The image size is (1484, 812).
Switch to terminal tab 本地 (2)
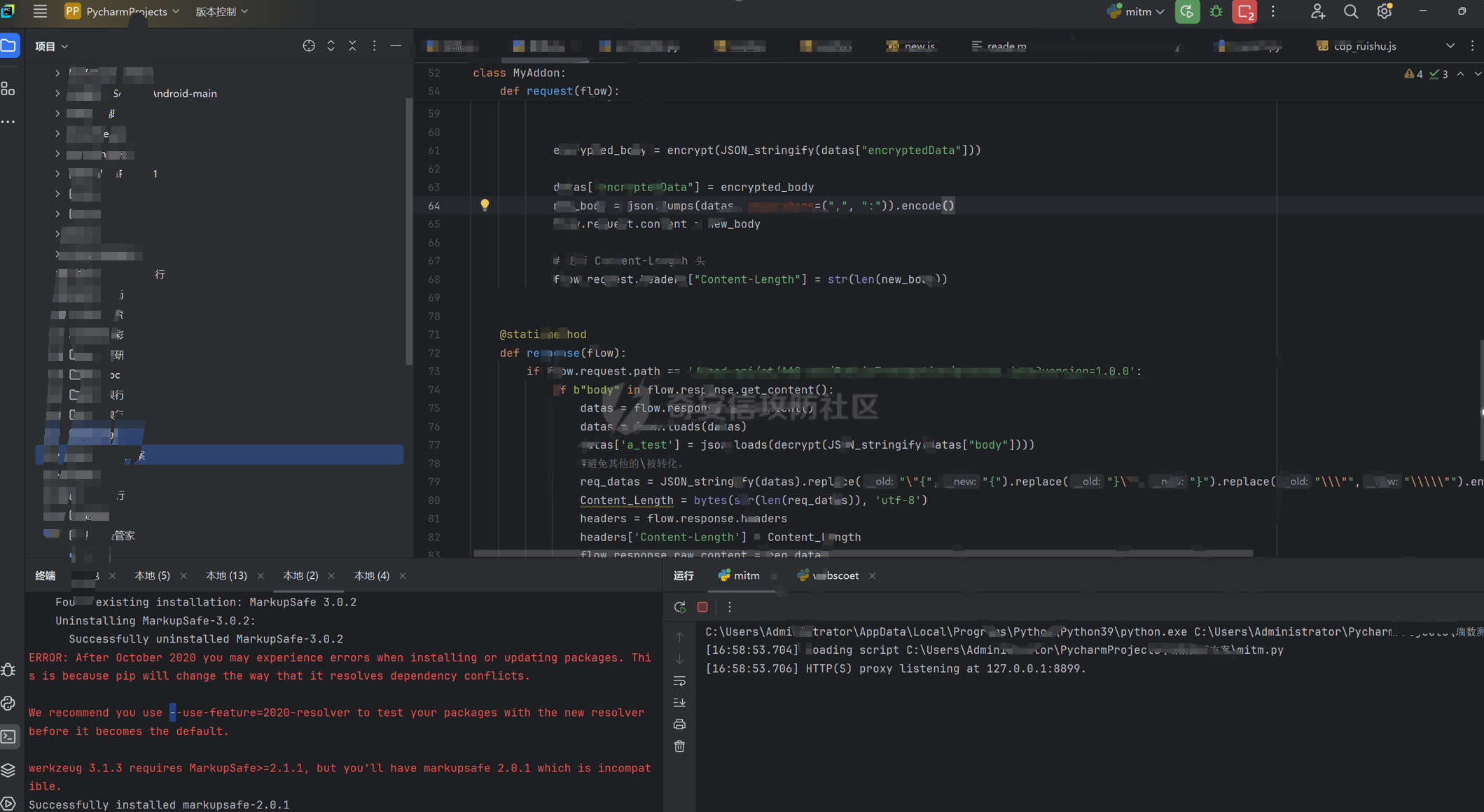coord(300,575)
